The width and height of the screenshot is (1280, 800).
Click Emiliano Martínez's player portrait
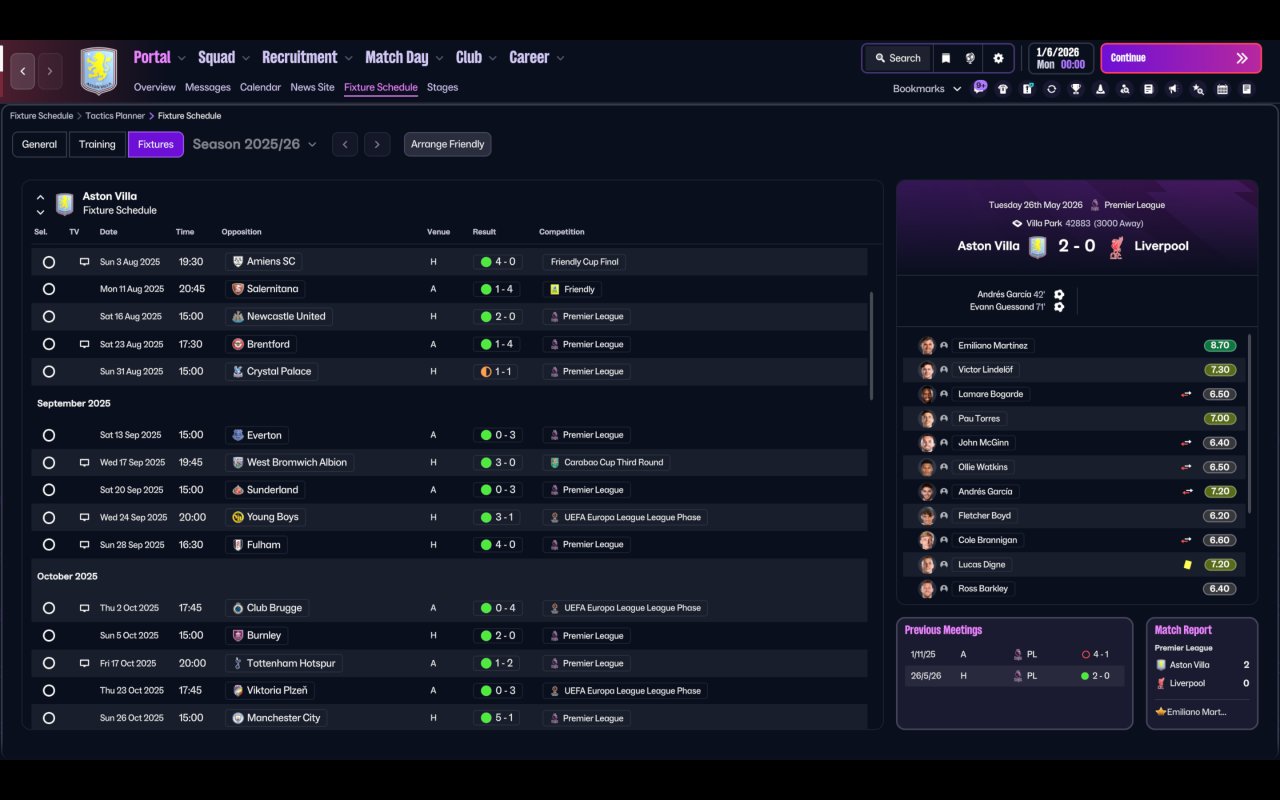[927, 346]
